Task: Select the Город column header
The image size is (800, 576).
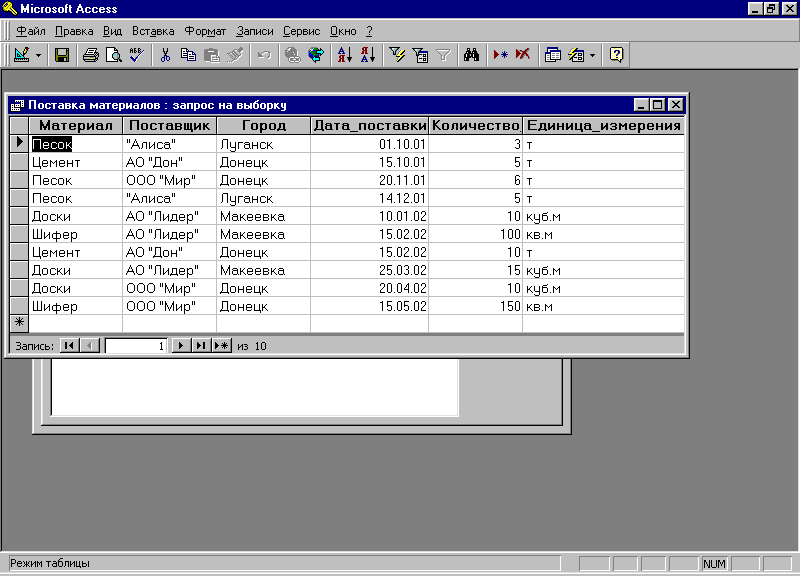Action: (x=264, y=126)
